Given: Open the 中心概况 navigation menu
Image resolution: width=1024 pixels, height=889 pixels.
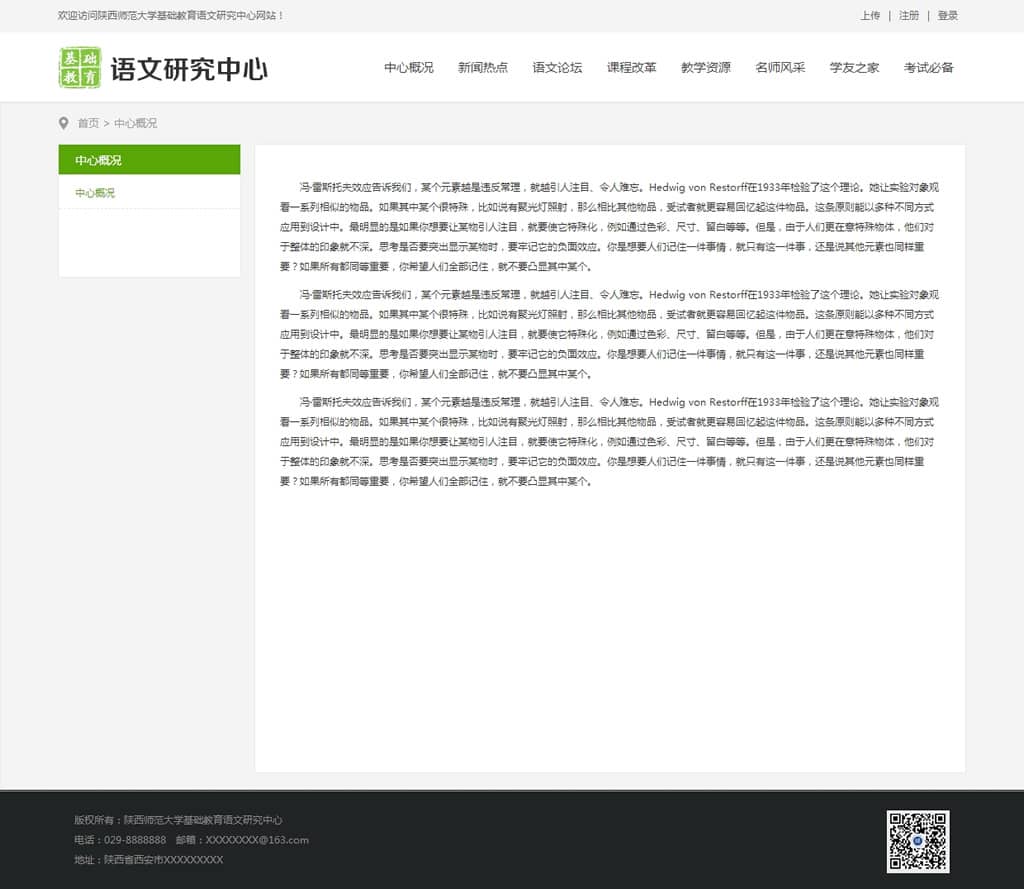Looking at the screenshot, I should point(409,68).
